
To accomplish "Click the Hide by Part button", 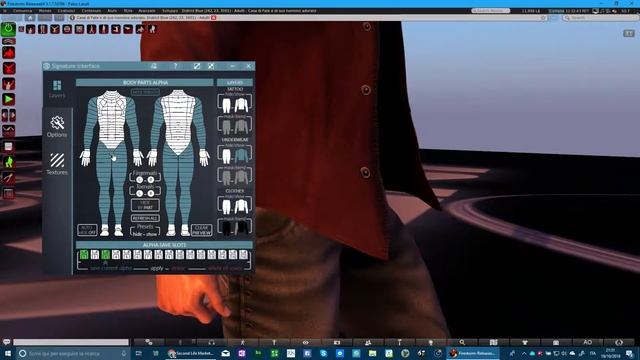I will (x=145, y=205).
